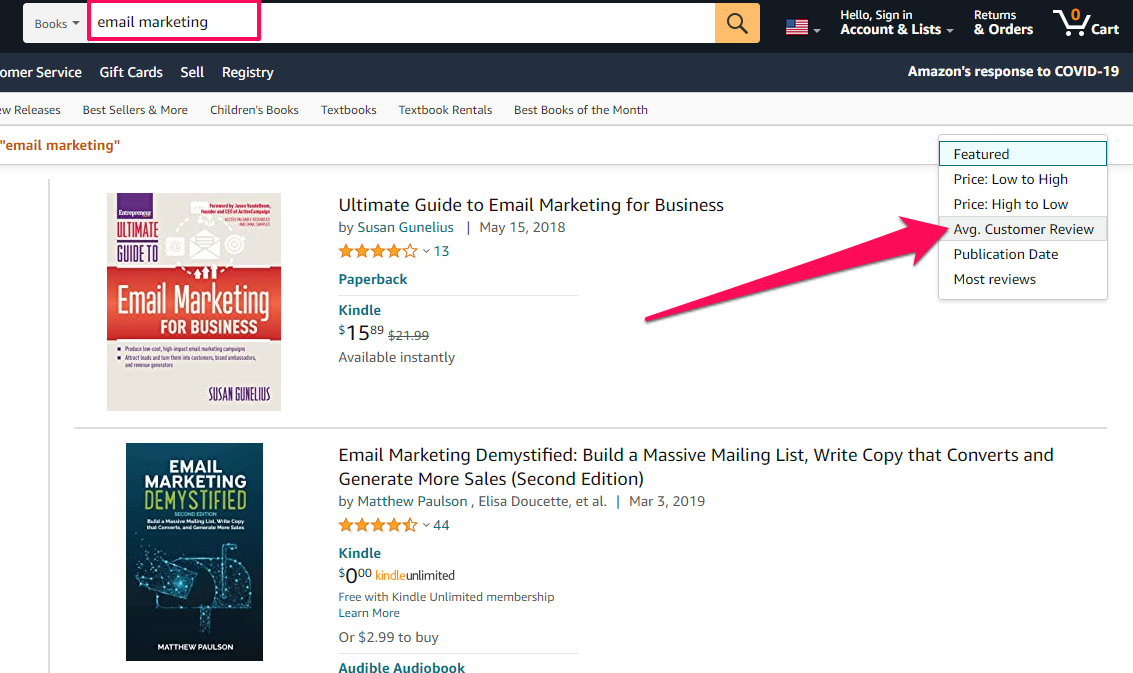The height and width of the screenshot is (673, 1133).
Task: Select Publication Date sort option
Action: tap(1005, 254)
